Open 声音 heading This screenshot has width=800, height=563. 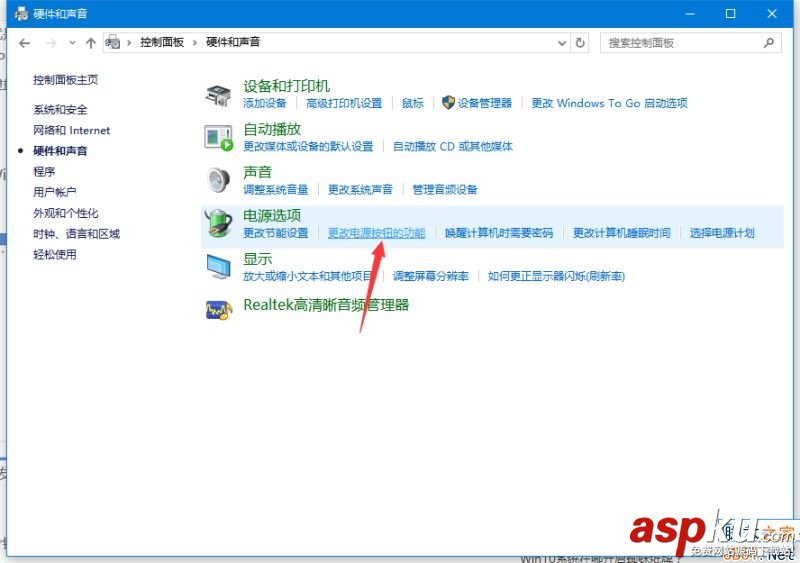click(x=257, y=173)
